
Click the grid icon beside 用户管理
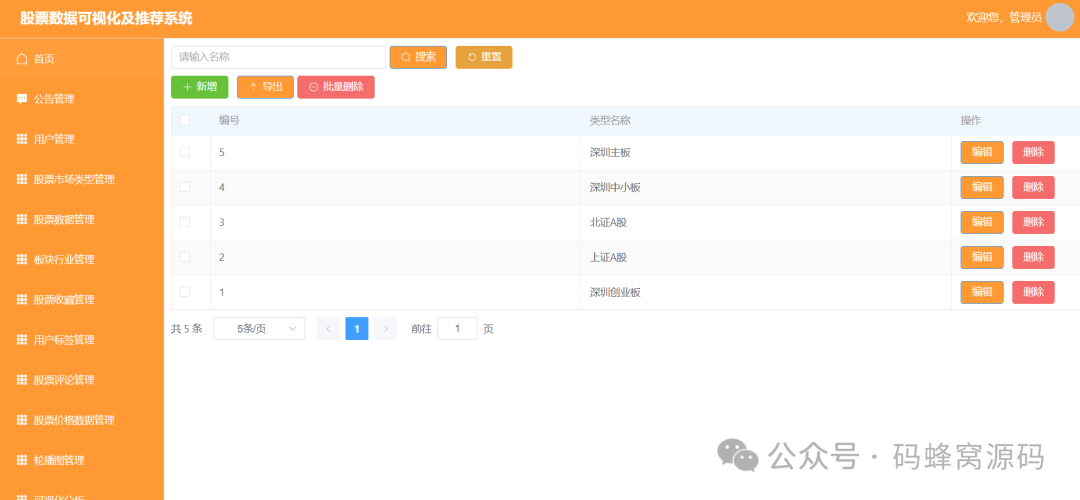[x=21, y=139]
